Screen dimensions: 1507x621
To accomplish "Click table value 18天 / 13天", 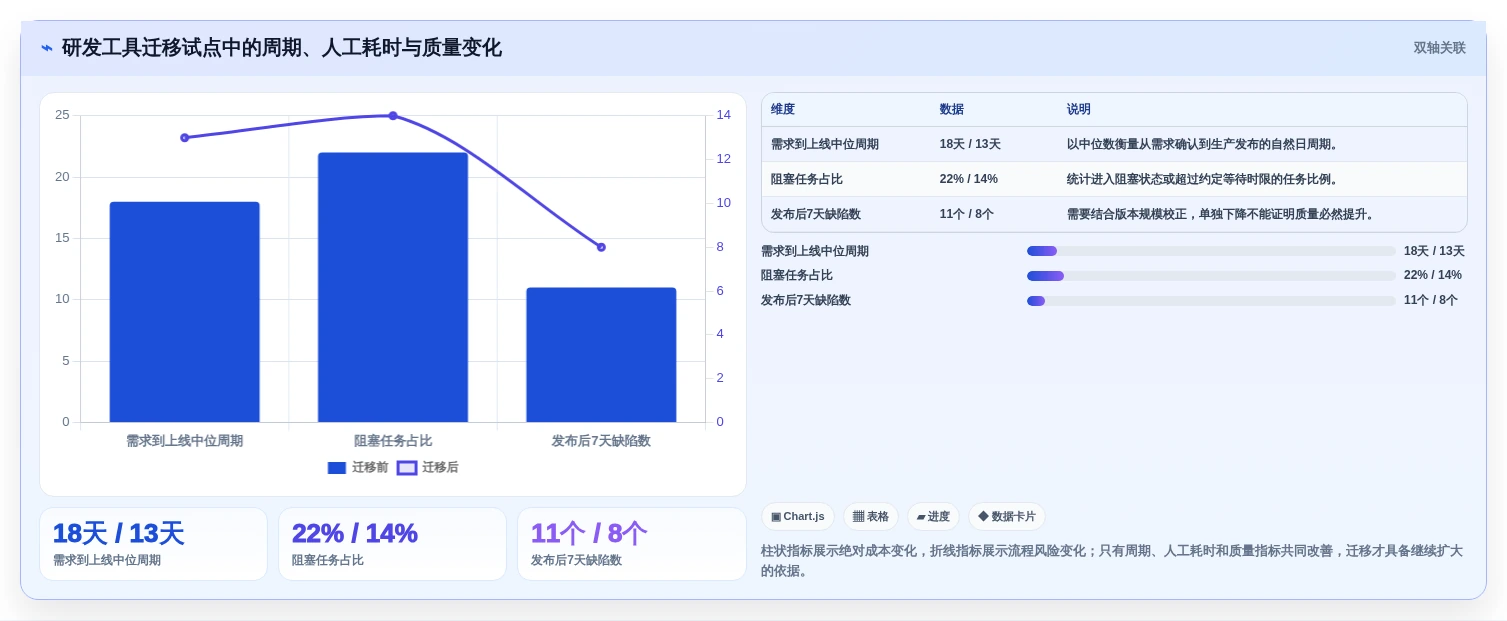I will (970, 144).
